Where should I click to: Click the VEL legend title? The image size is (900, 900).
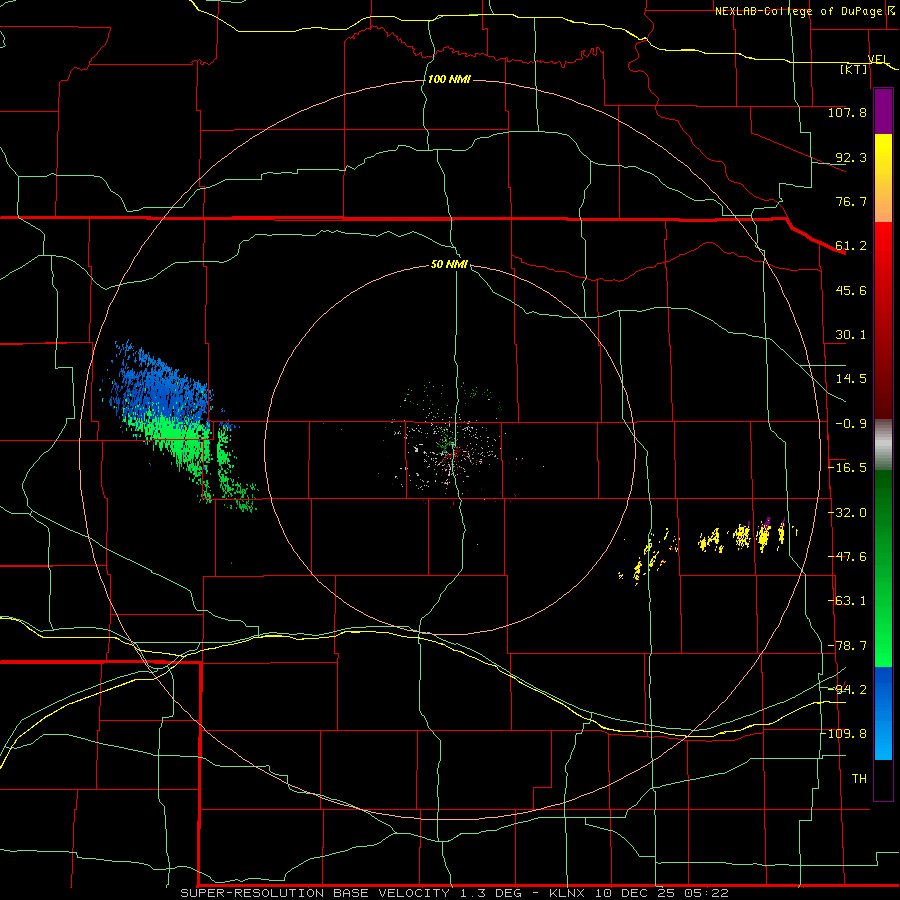878,60
